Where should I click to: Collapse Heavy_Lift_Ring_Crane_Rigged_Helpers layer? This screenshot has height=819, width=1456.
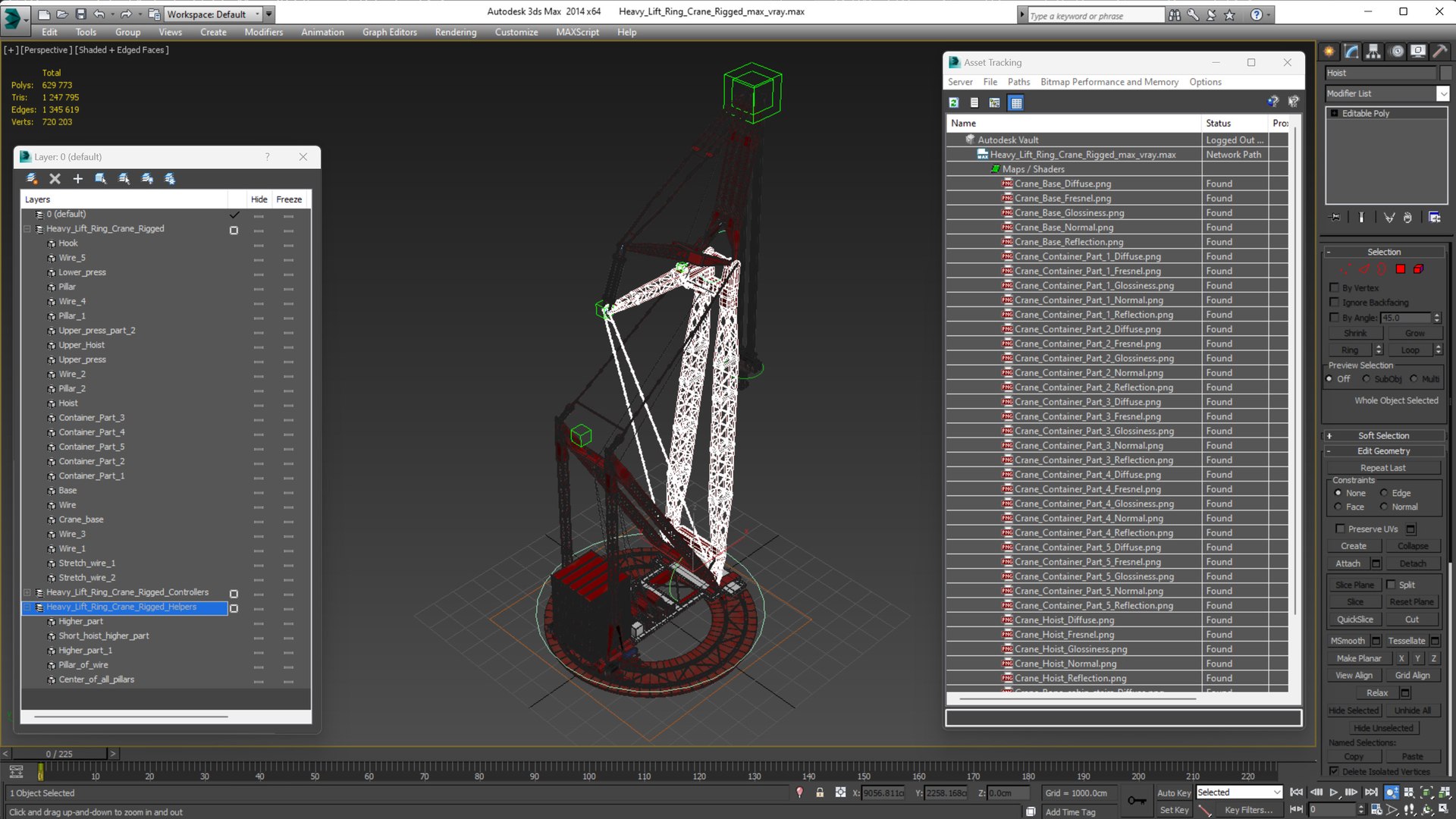(27, 607)
